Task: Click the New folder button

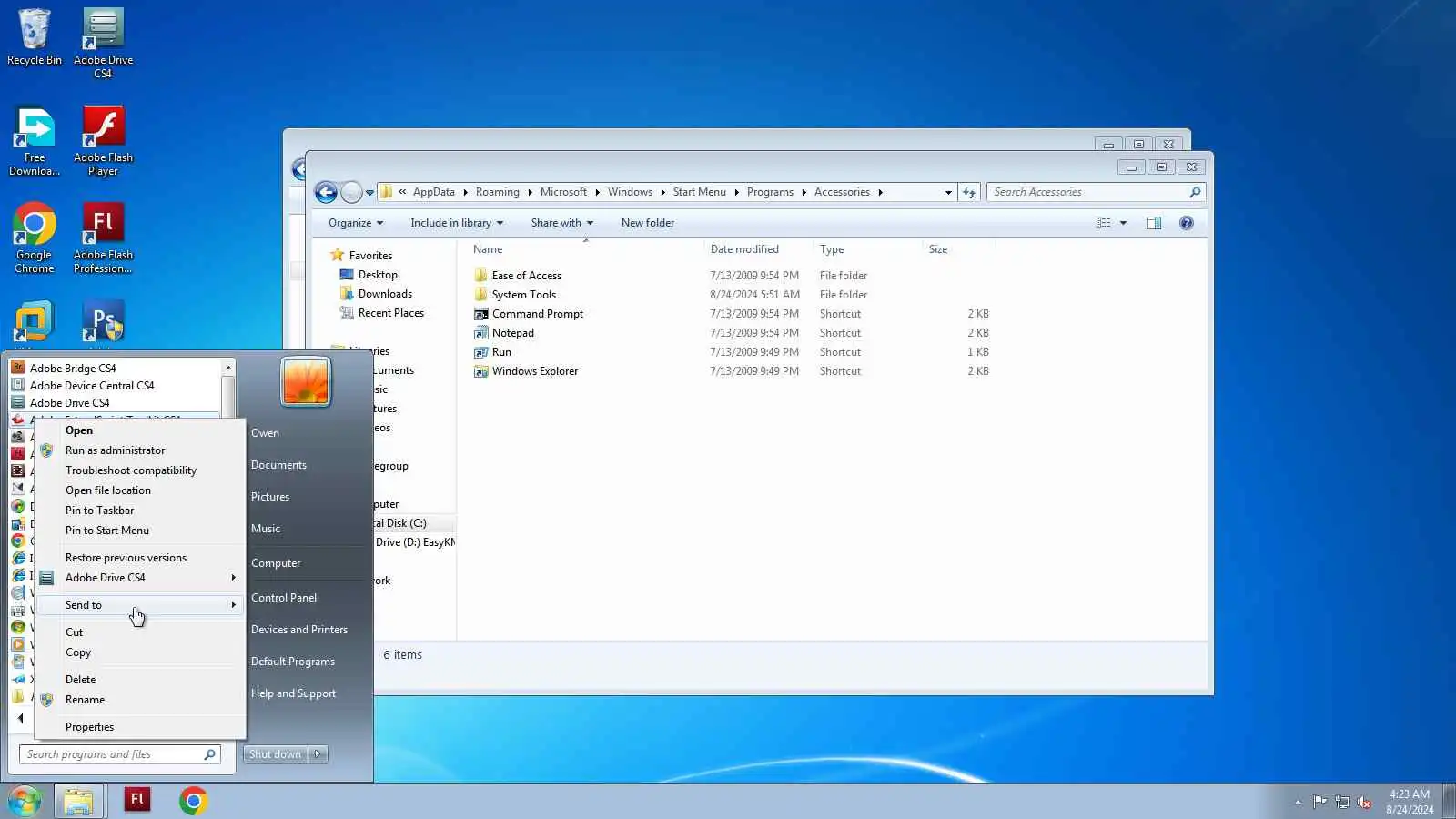Action: pyautogui.click(x=648, y=223)
